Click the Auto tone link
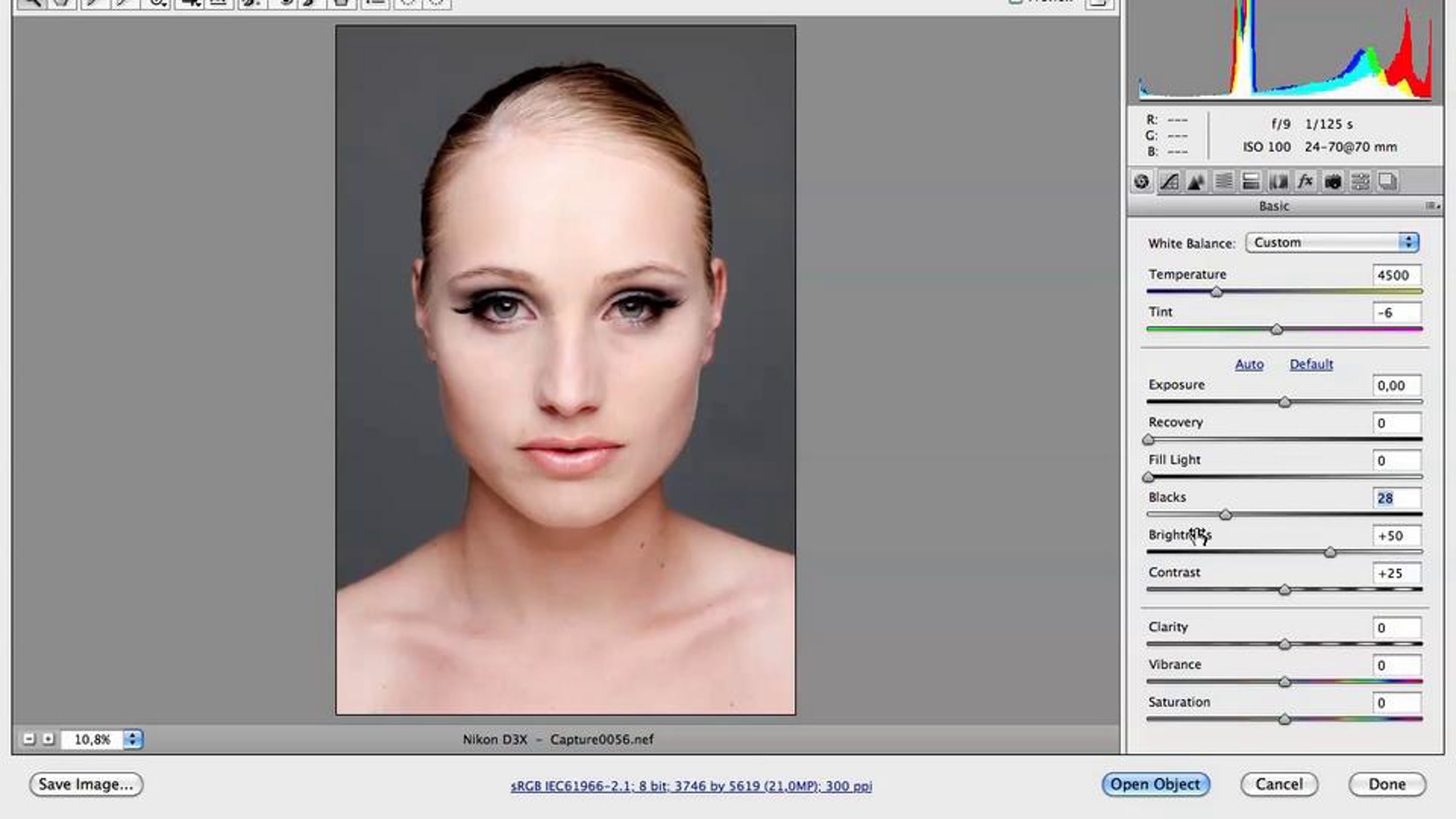Screen dimensions: 1456x819 [x=1249, y=364]
